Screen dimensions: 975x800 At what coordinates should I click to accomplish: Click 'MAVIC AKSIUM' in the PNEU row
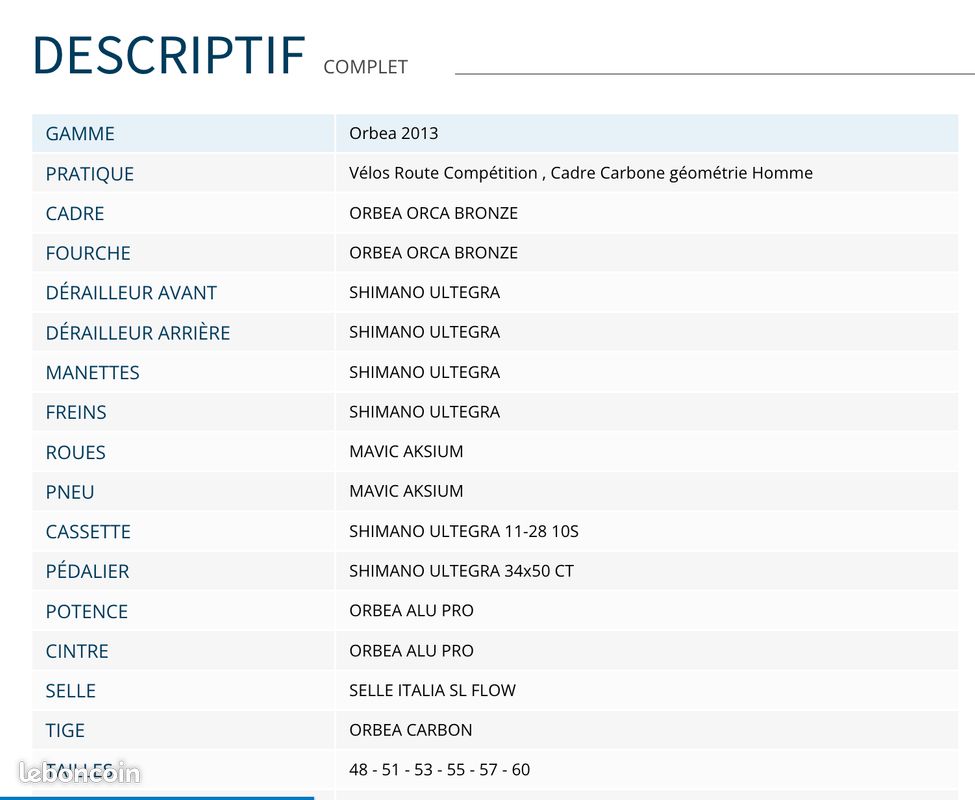pos(406,491)
